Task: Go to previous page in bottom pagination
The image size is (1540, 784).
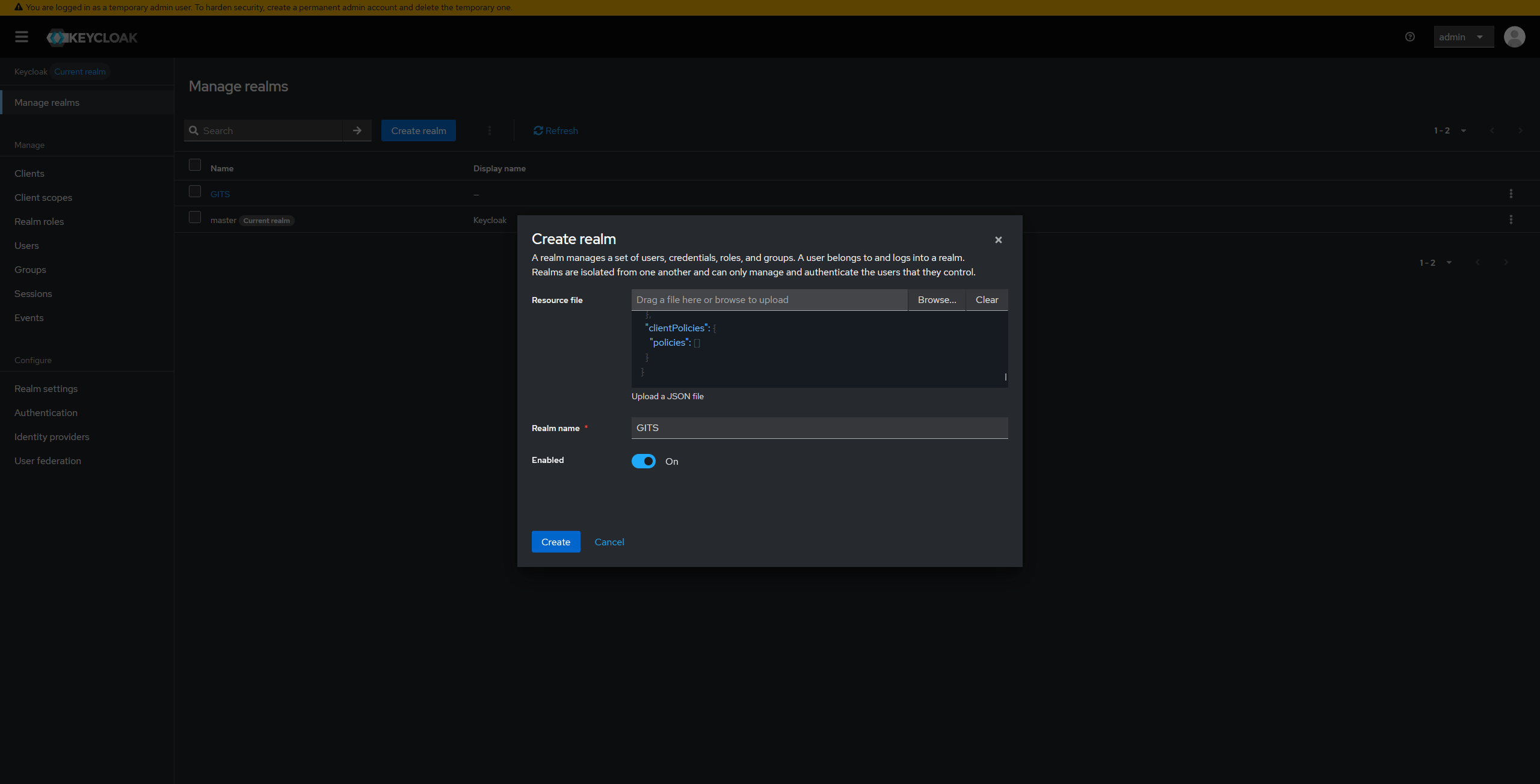Action: [1477, 262]
